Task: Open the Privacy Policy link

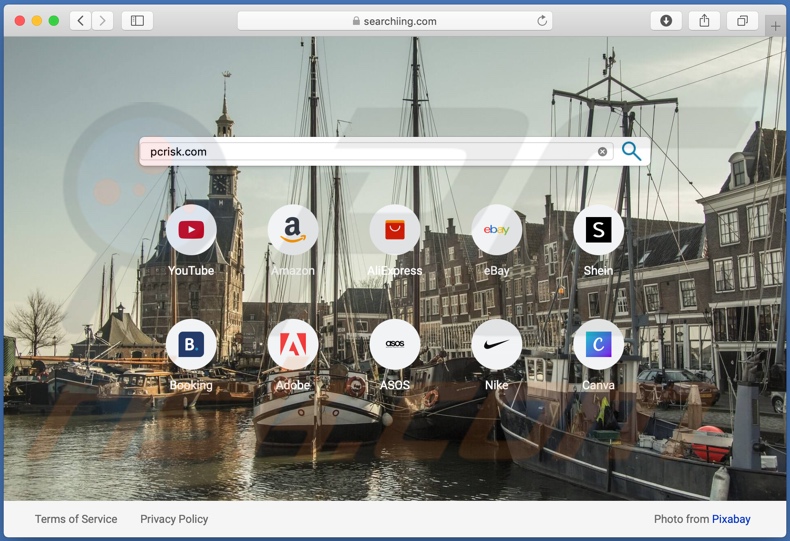Action: [x=174, y=519]
